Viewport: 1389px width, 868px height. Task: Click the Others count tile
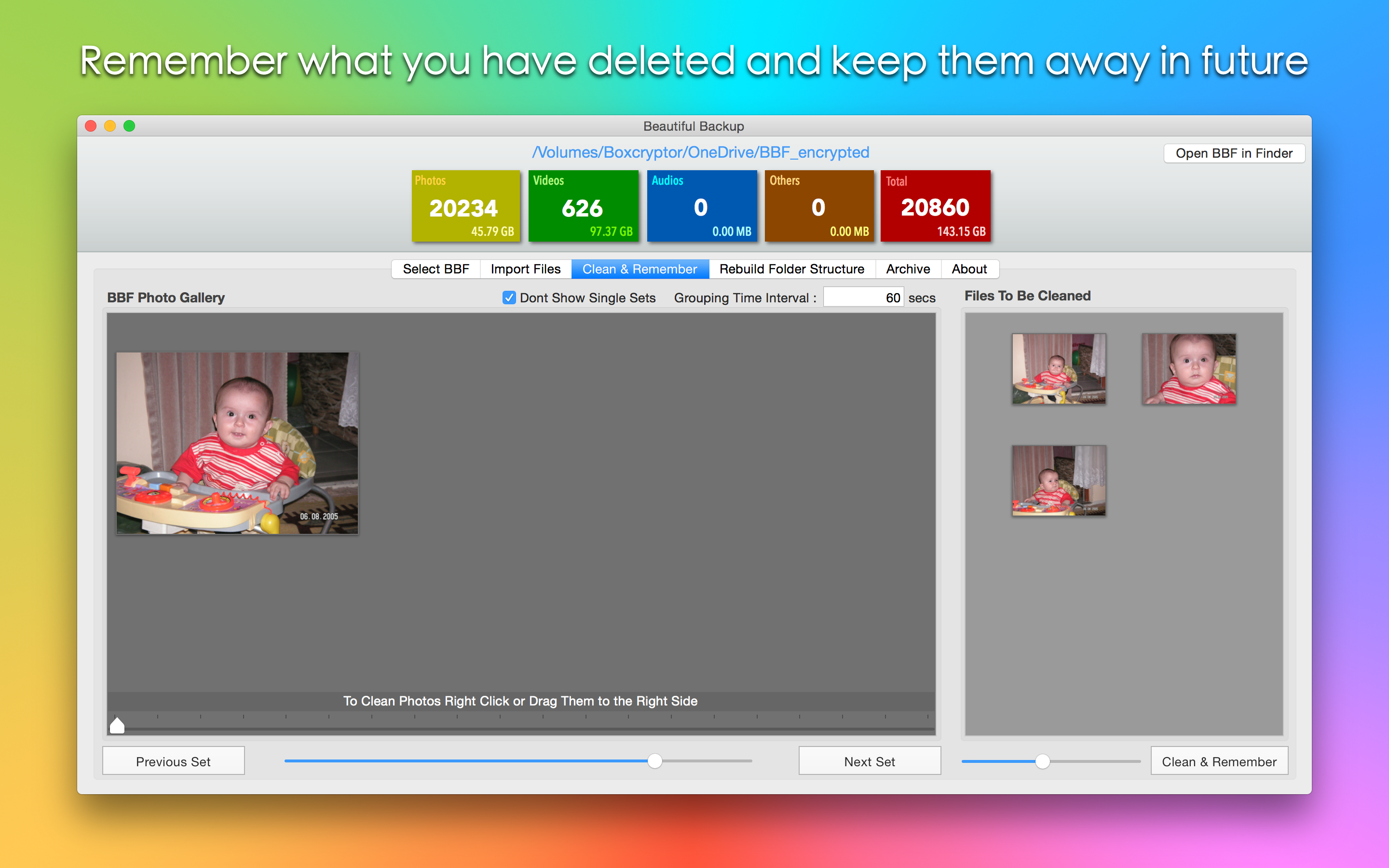coord(819,206)
